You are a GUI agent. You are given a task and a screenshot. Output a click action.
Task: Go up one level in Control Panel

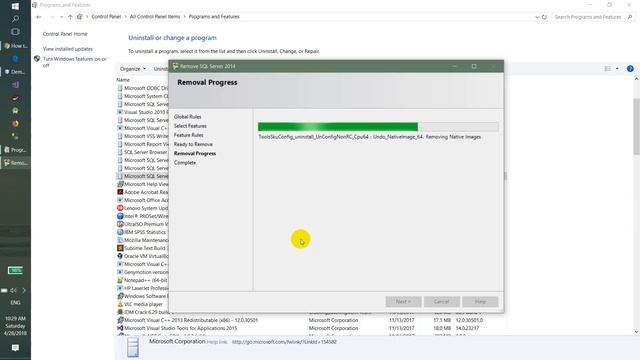pos(70,17)
